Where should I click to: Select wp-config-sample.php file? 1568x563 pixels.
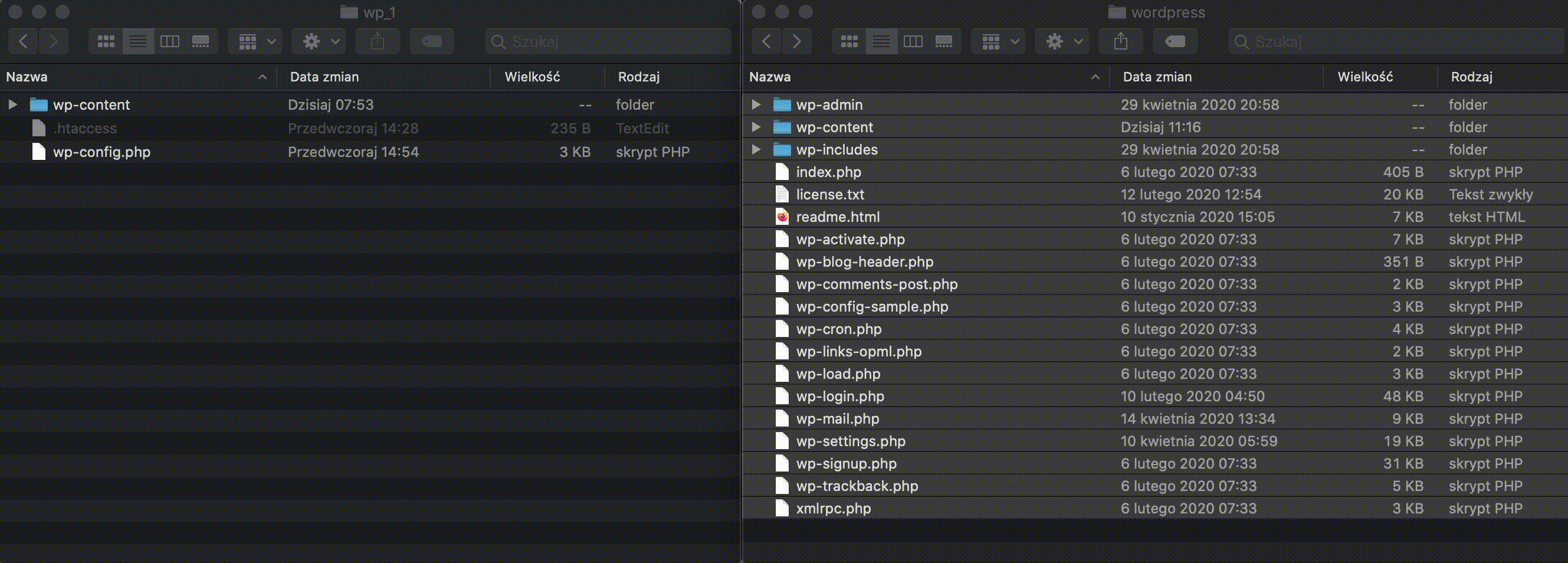tap(1155, 306)
